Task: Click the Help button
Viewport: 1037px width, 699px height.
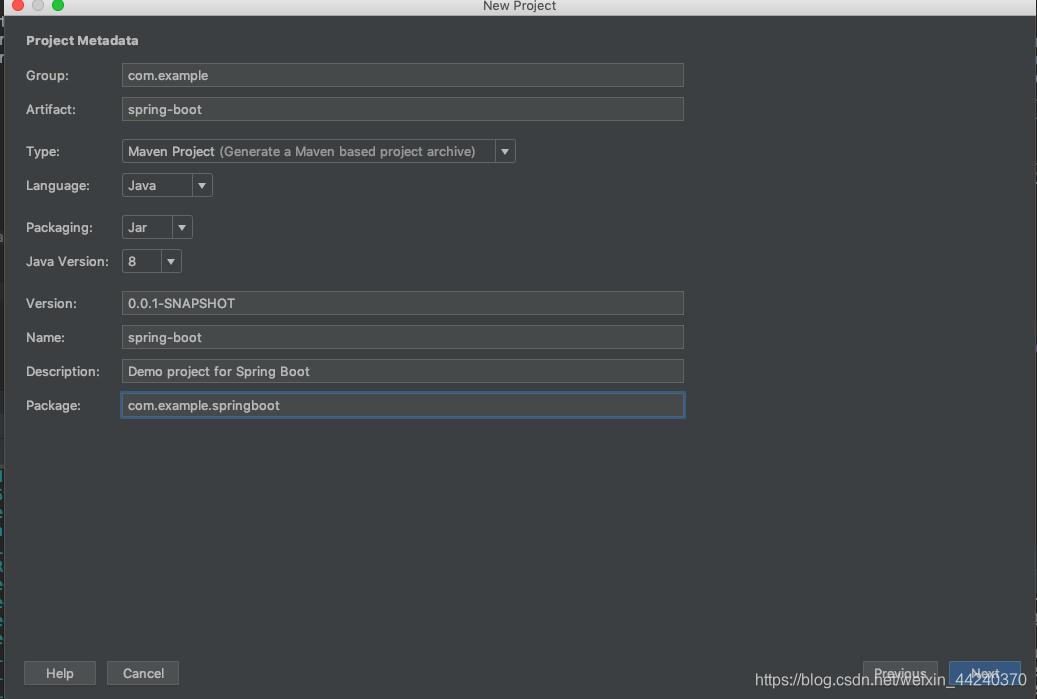Action: click(60, 673)
